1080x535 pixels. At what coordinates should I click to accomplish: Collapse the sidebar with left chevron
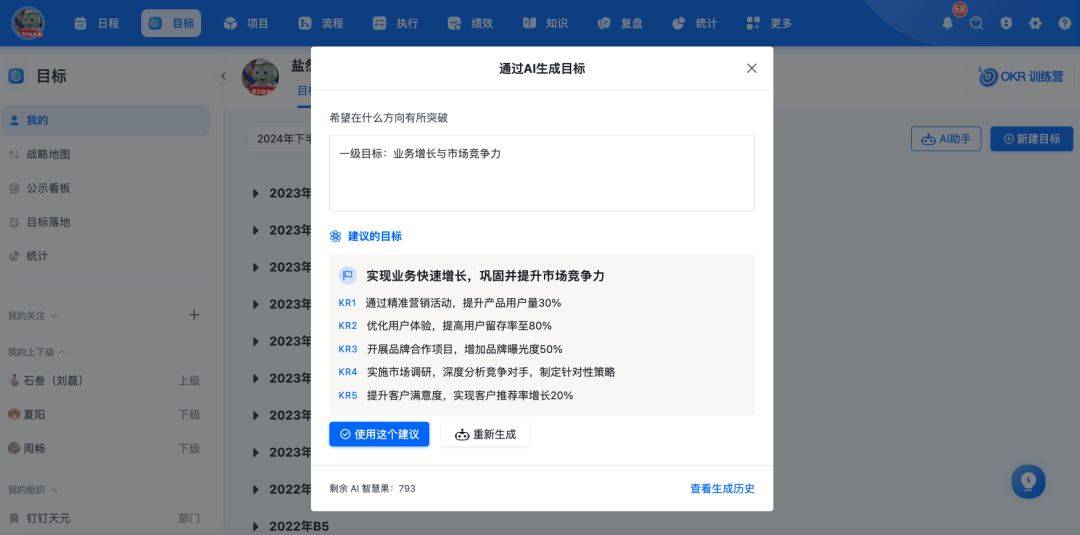coord(223,76)
